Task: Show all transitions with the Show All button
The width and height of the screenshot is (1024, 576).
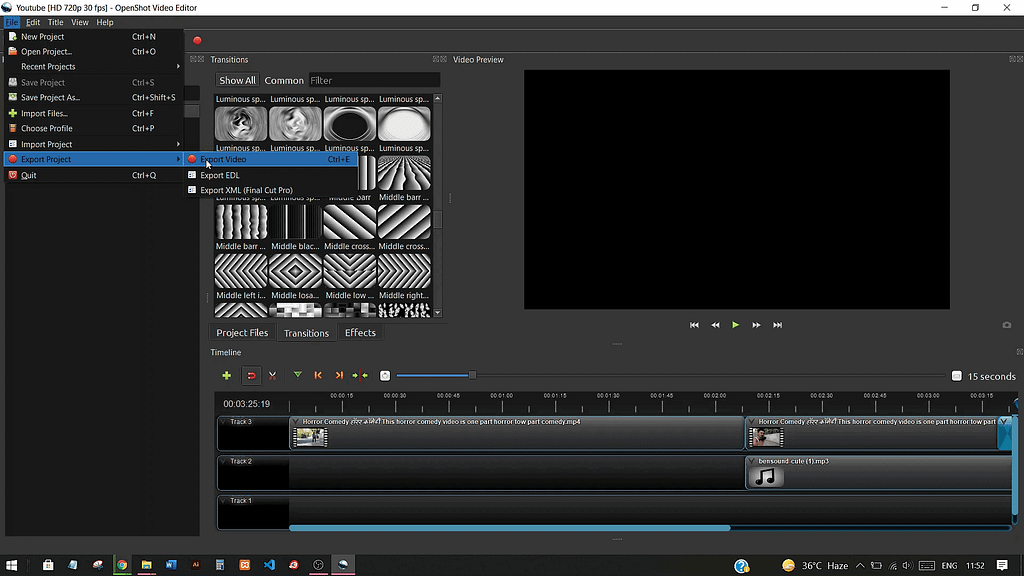Action: (x=237, y=80)
